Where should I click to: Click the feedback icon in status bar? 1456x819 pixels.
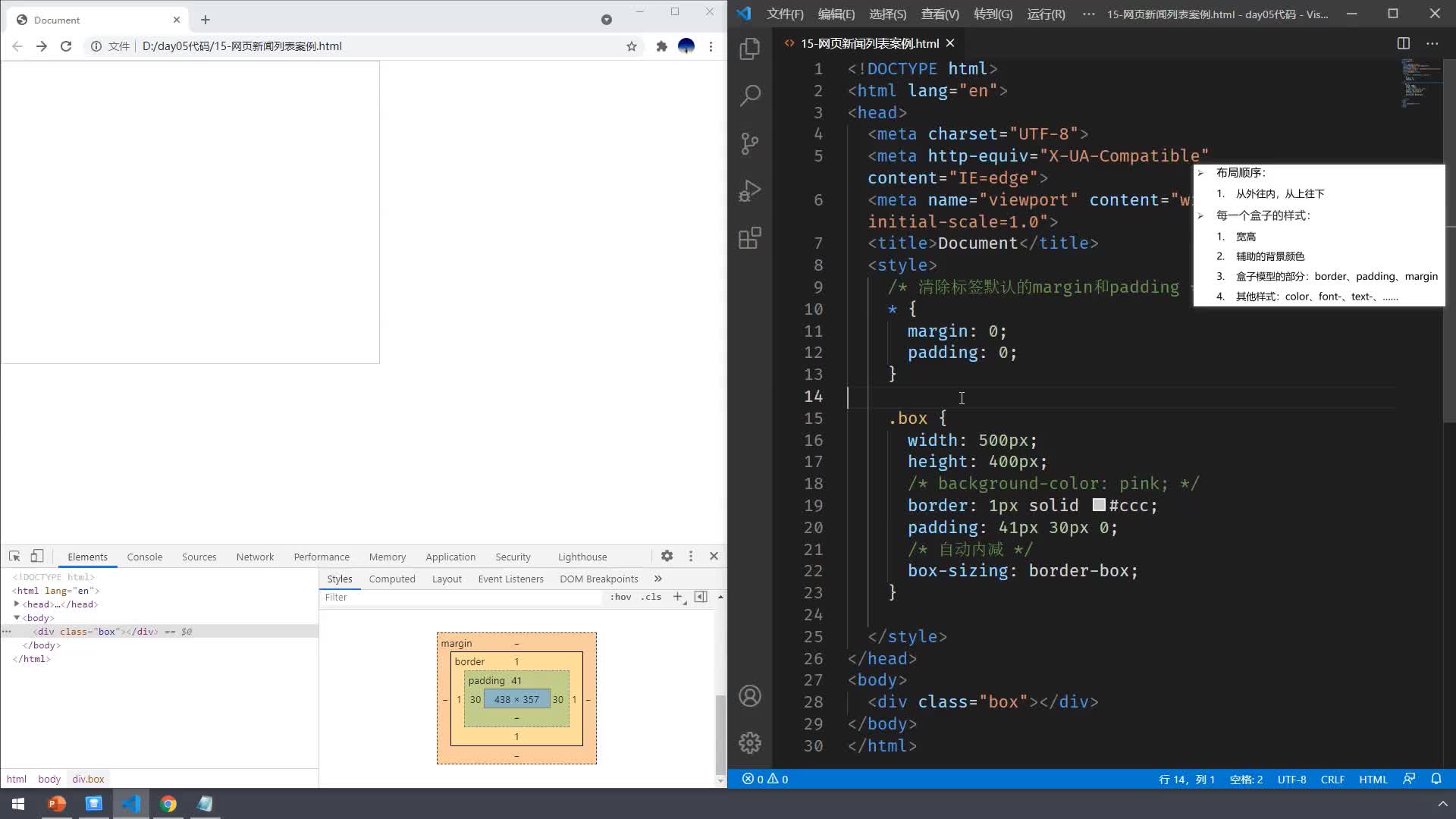(x=1409, y=779)
